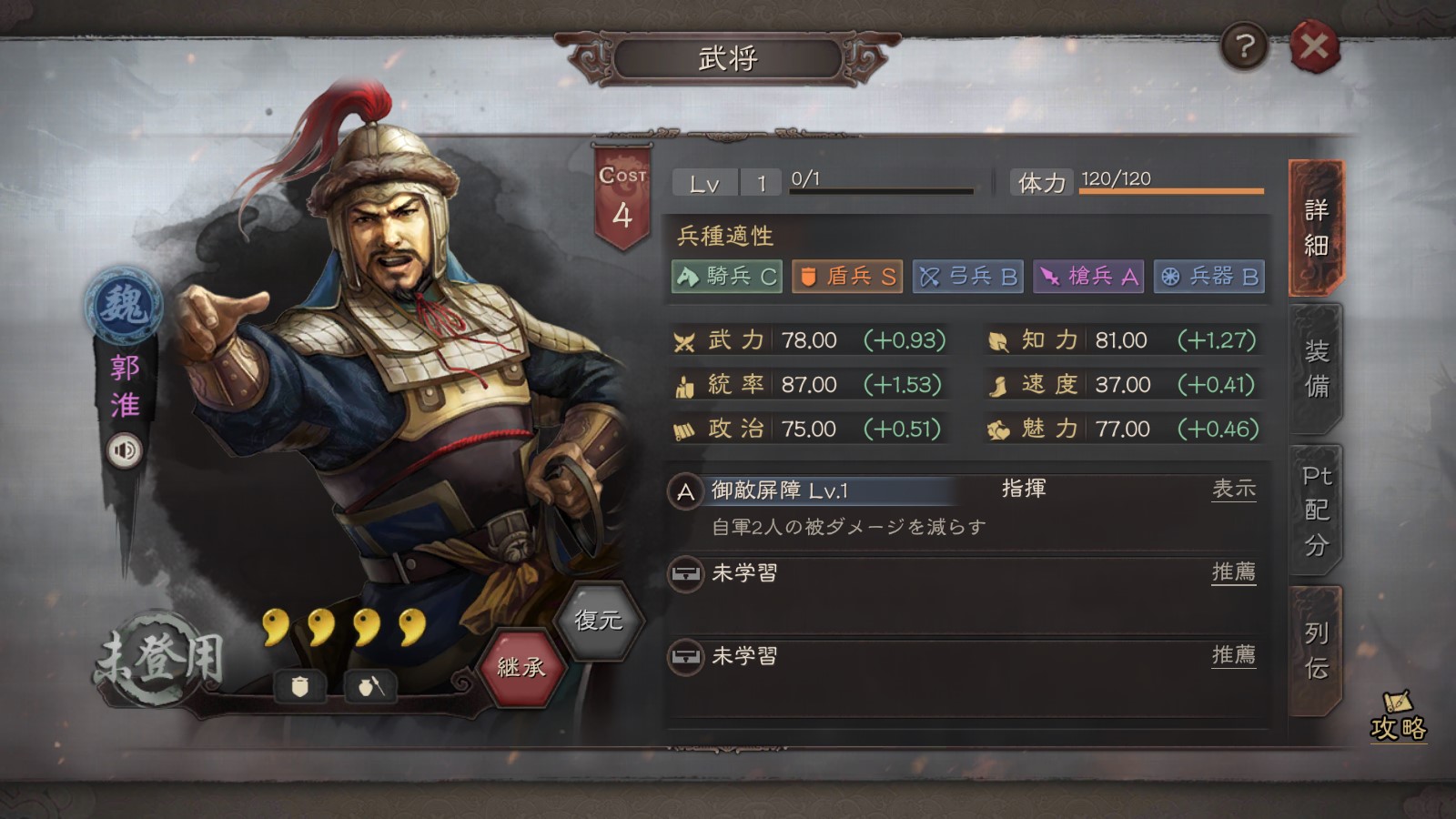Show details of 御敵屏障 via 表示
This screenshot has height=819, width=1456.
pos(1234,490)
